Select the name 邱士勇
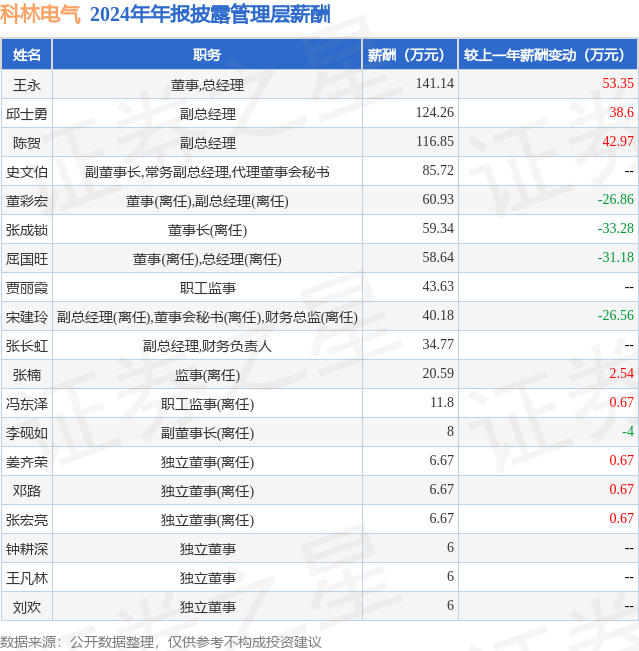 coord(27,114)
